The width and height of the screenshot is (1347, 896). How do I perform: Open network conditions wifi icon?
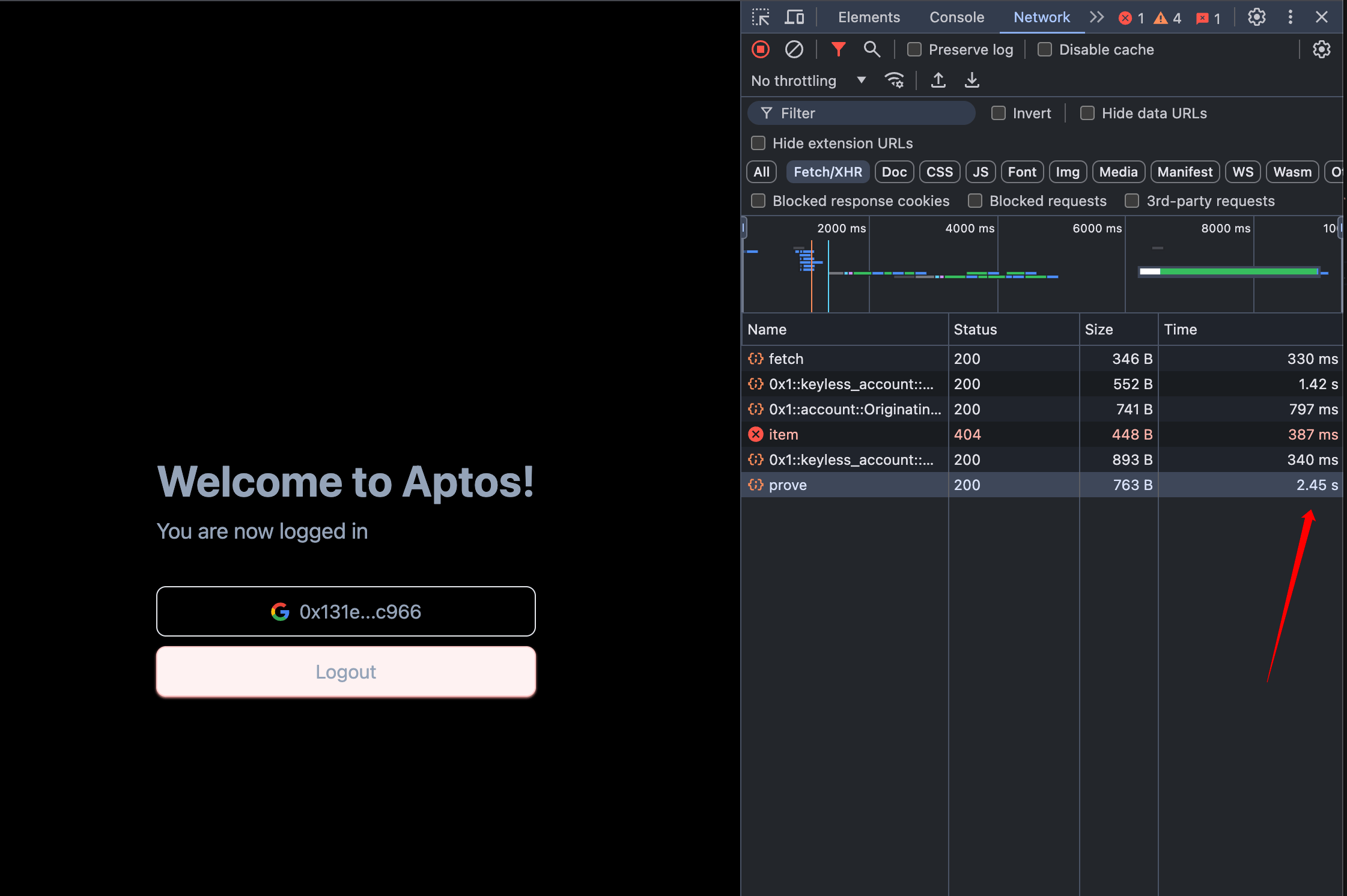[x=894, y=80]
